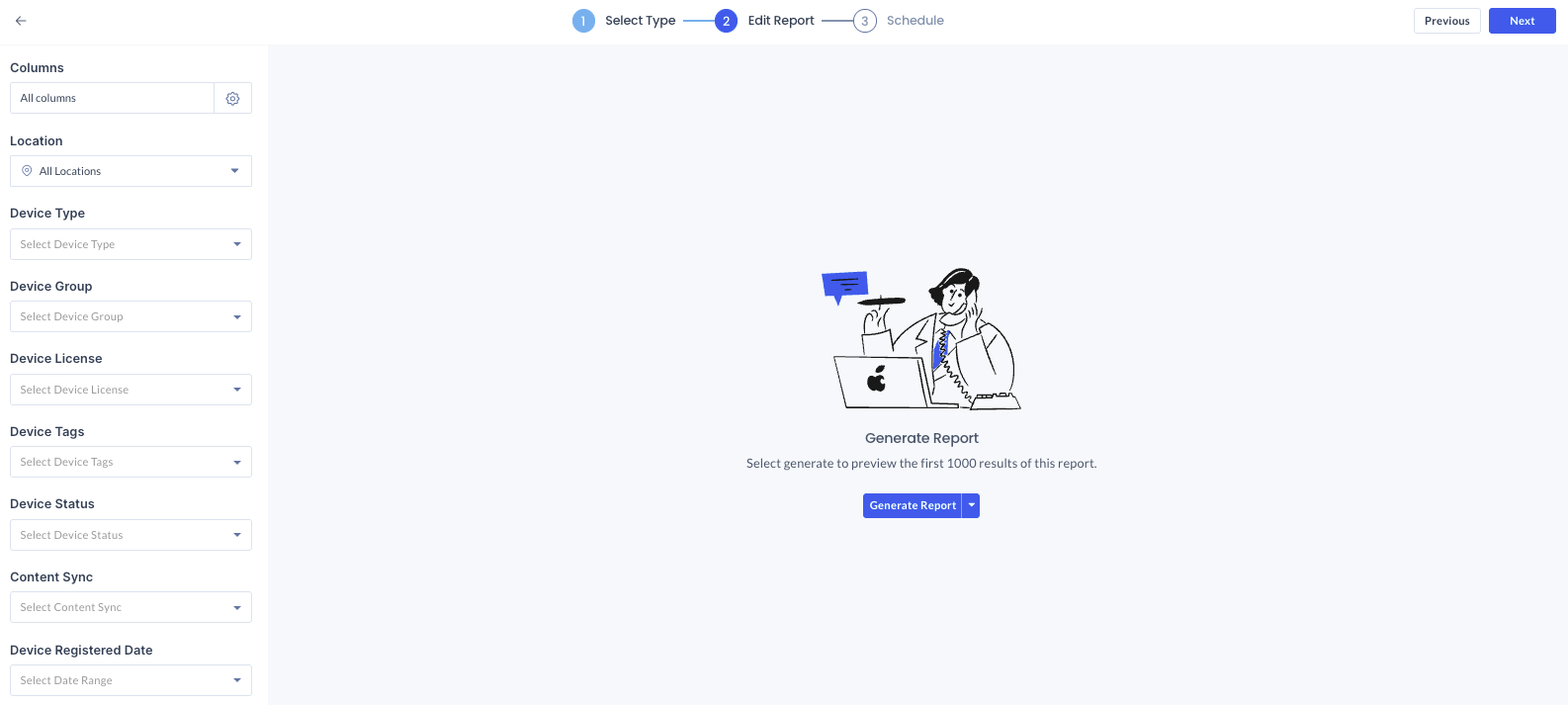Open Select Device Group dropdown
Viewport: 1568px width, 705px height.
coord(131,316)
